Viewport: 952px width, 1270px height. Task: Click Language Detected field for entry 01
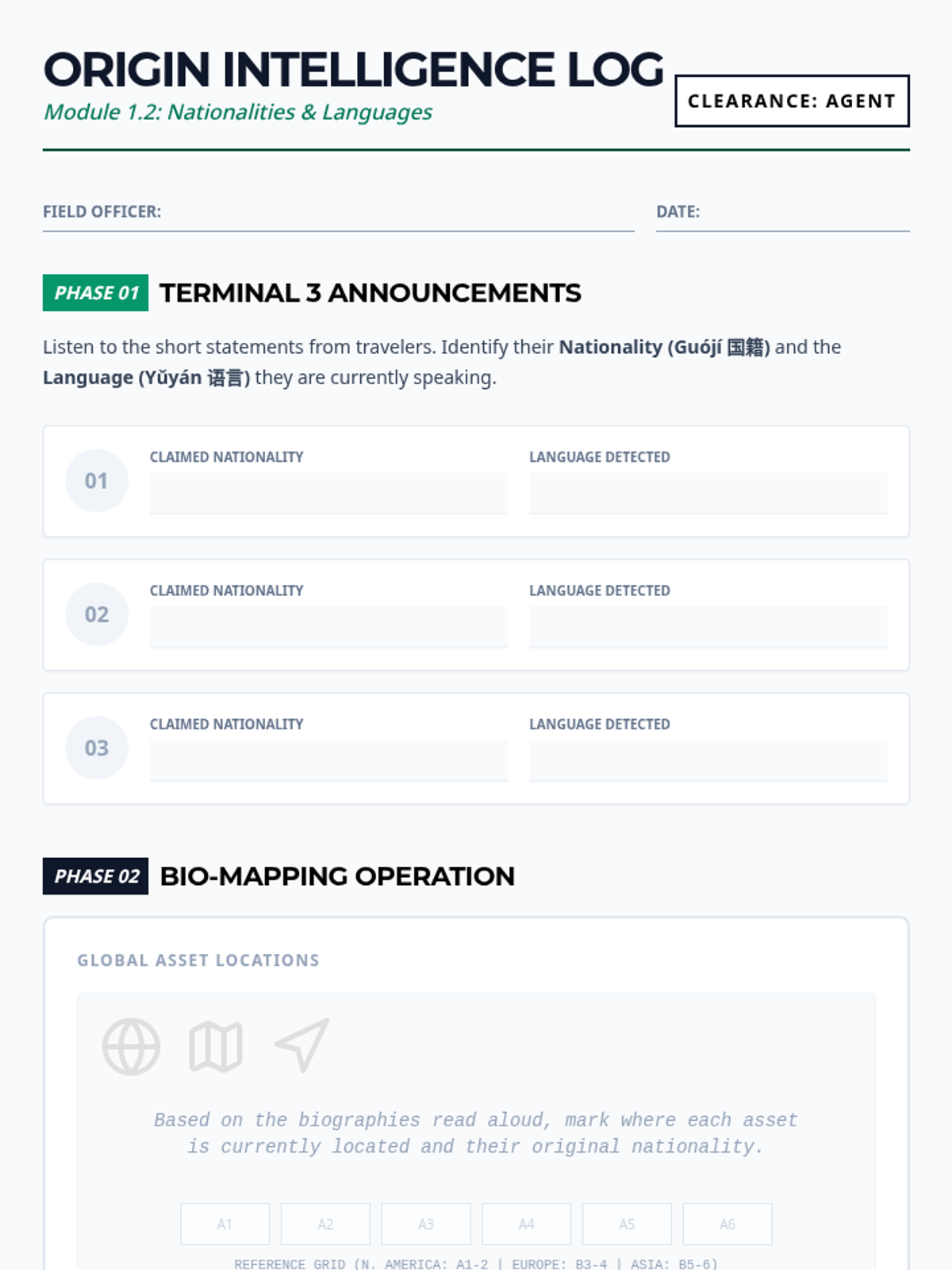click(x=708, y=494)
